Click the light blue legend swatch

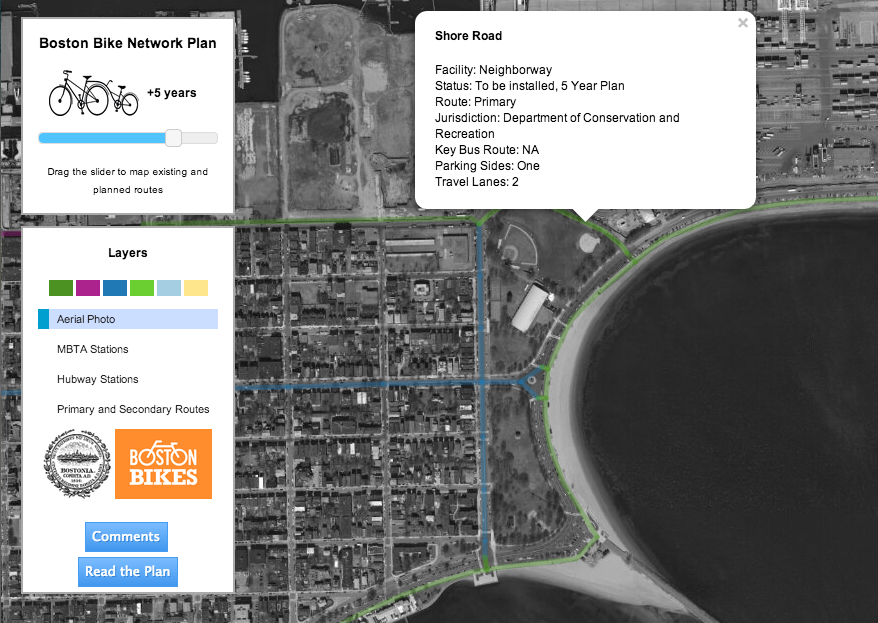tap(169, 288)
